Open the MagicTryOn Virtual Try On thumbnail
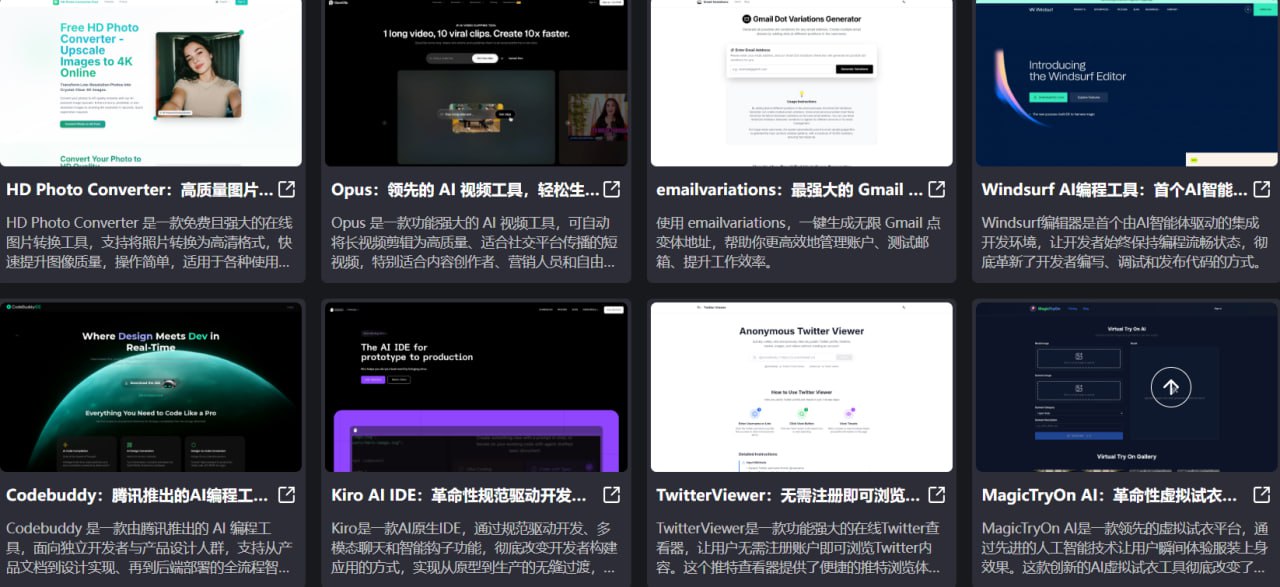 tap(1127, 387)
